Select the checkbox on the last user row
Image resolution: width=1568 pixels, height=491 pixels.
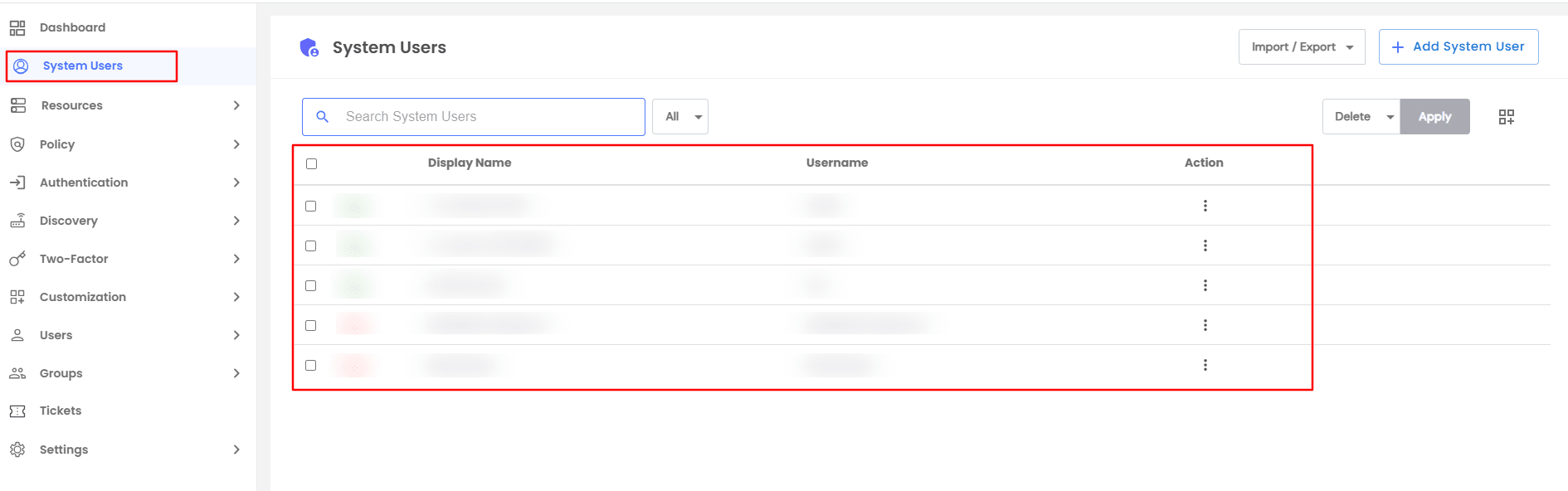click(x=311, y=365)
